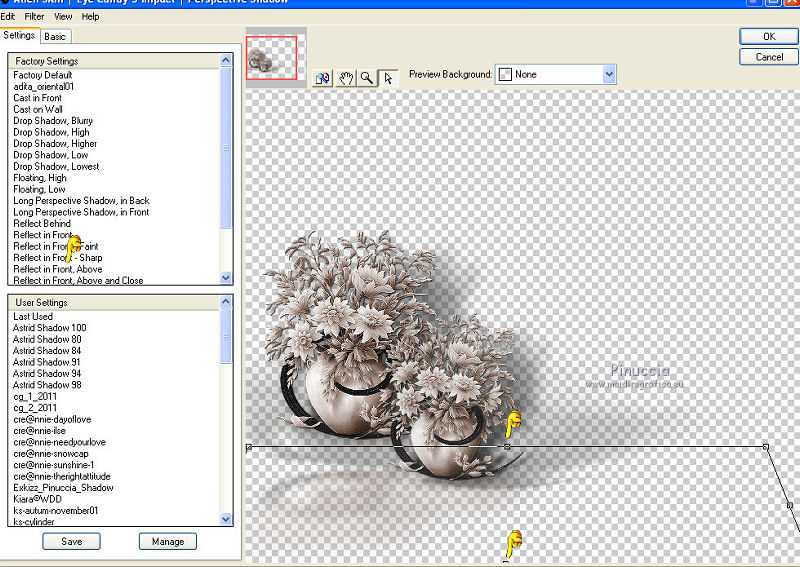This screenshot has height=567, width=800.
Task: Select Long Perspective Shadow, in Back
Action: pyautogui.click(x=82, y=201)
